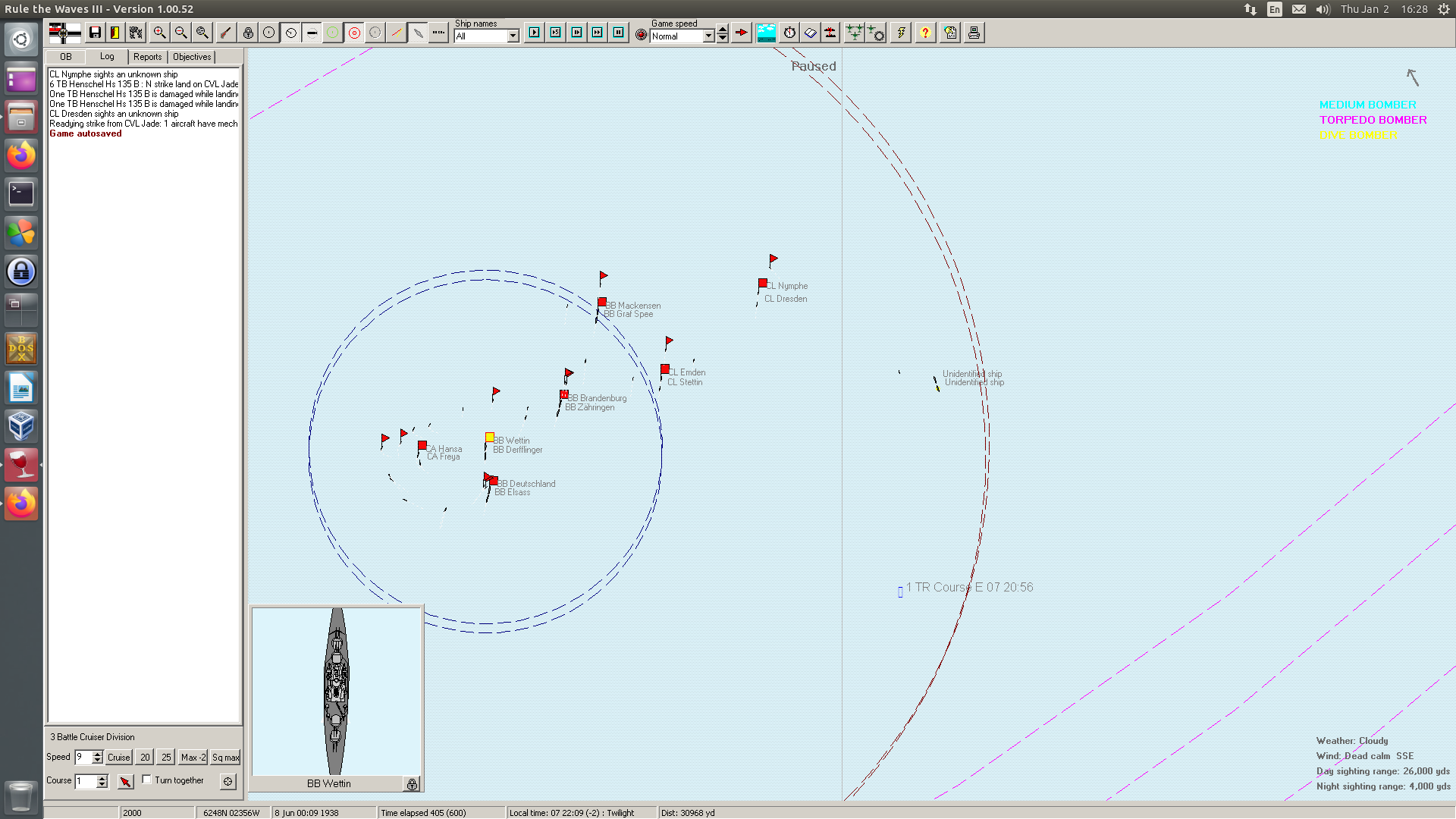Click the lightning bolt icon
Screen dimensions: 1456x819
click(x=901, y=33)
